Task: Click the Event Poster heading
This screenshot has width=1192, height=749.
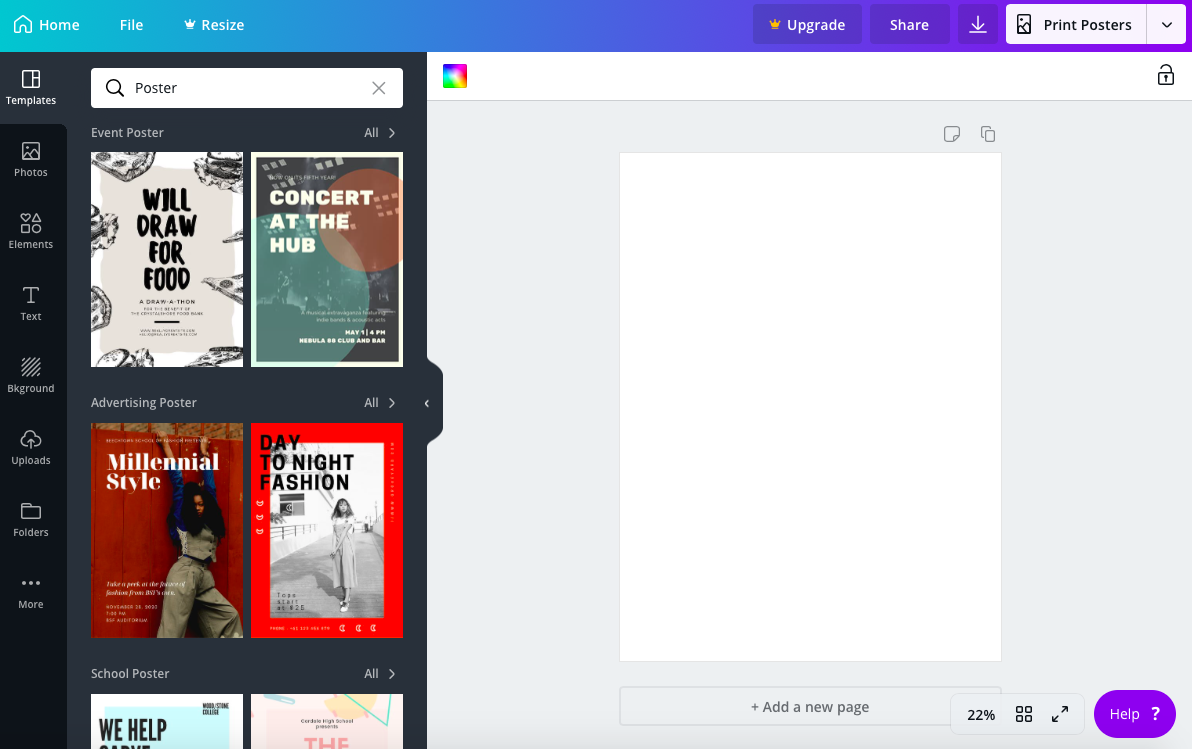Action: point(127,132)
